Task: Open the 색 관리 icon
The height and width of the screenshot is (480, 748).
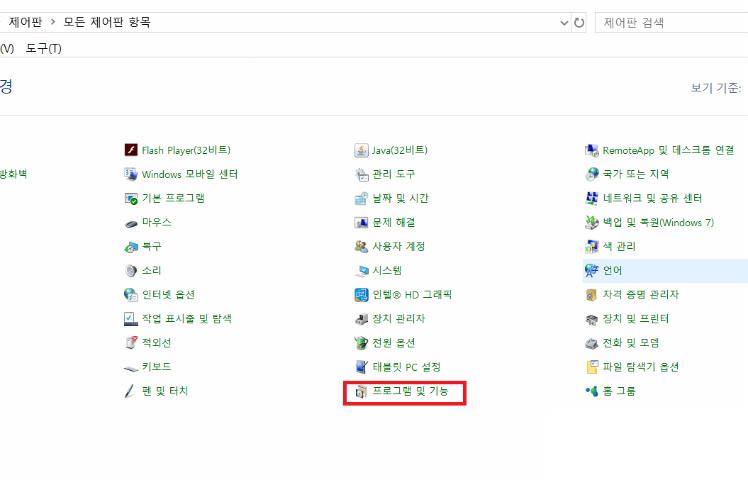Action: [x=592, y=247]
